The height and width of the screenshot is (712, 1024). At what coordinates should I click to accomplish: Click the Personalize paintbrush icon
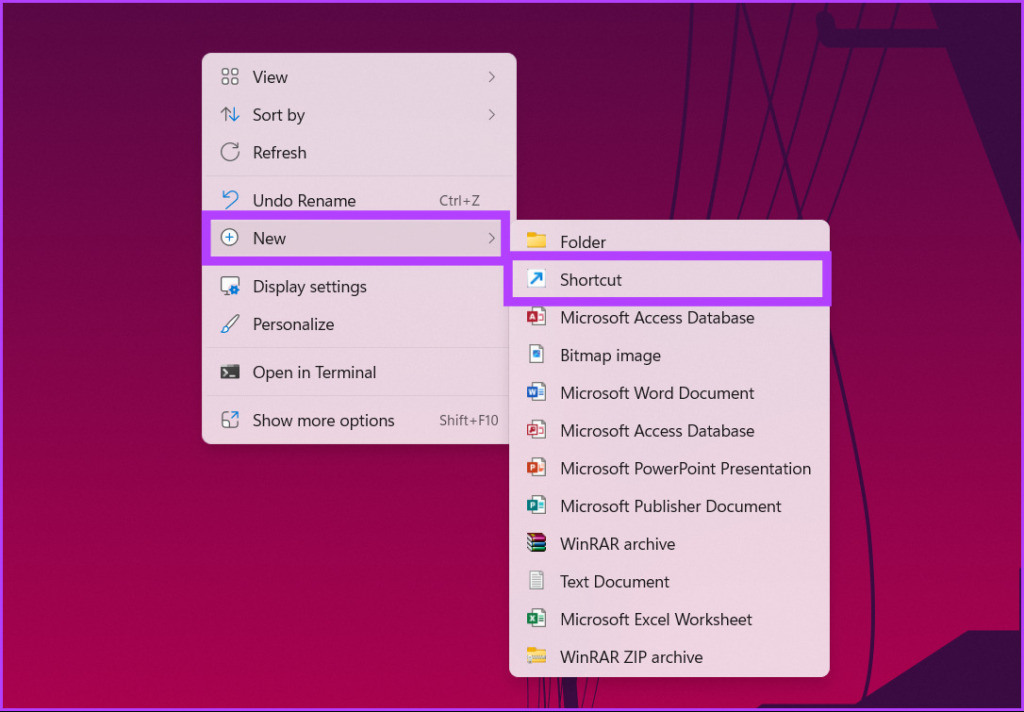point(230,324)
